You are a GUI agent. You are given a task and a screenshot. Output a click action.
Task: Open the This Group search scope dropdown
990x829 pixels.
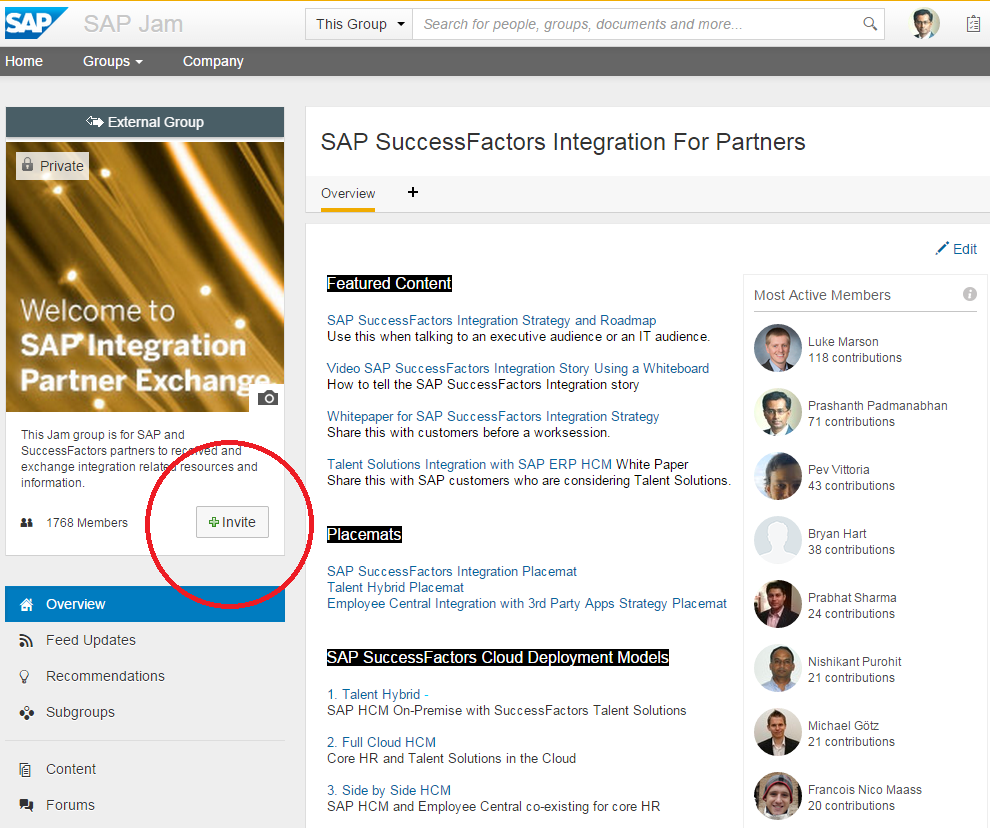tap(358, 22)
